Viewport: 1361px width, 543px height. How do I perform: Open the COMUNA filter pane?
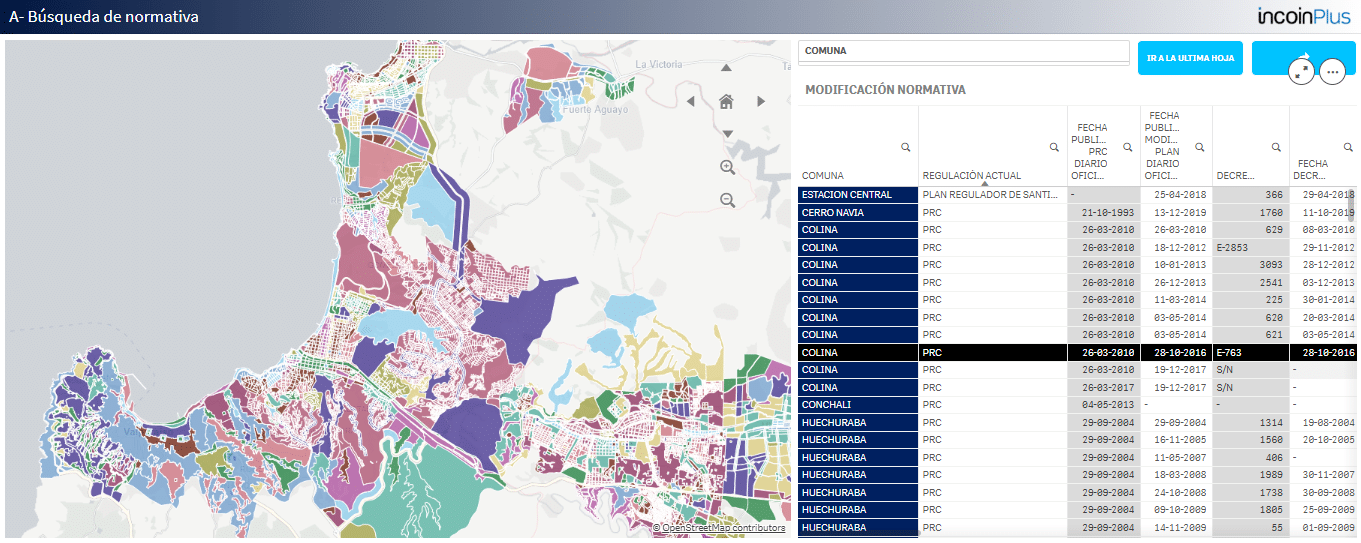pos(963,51)
